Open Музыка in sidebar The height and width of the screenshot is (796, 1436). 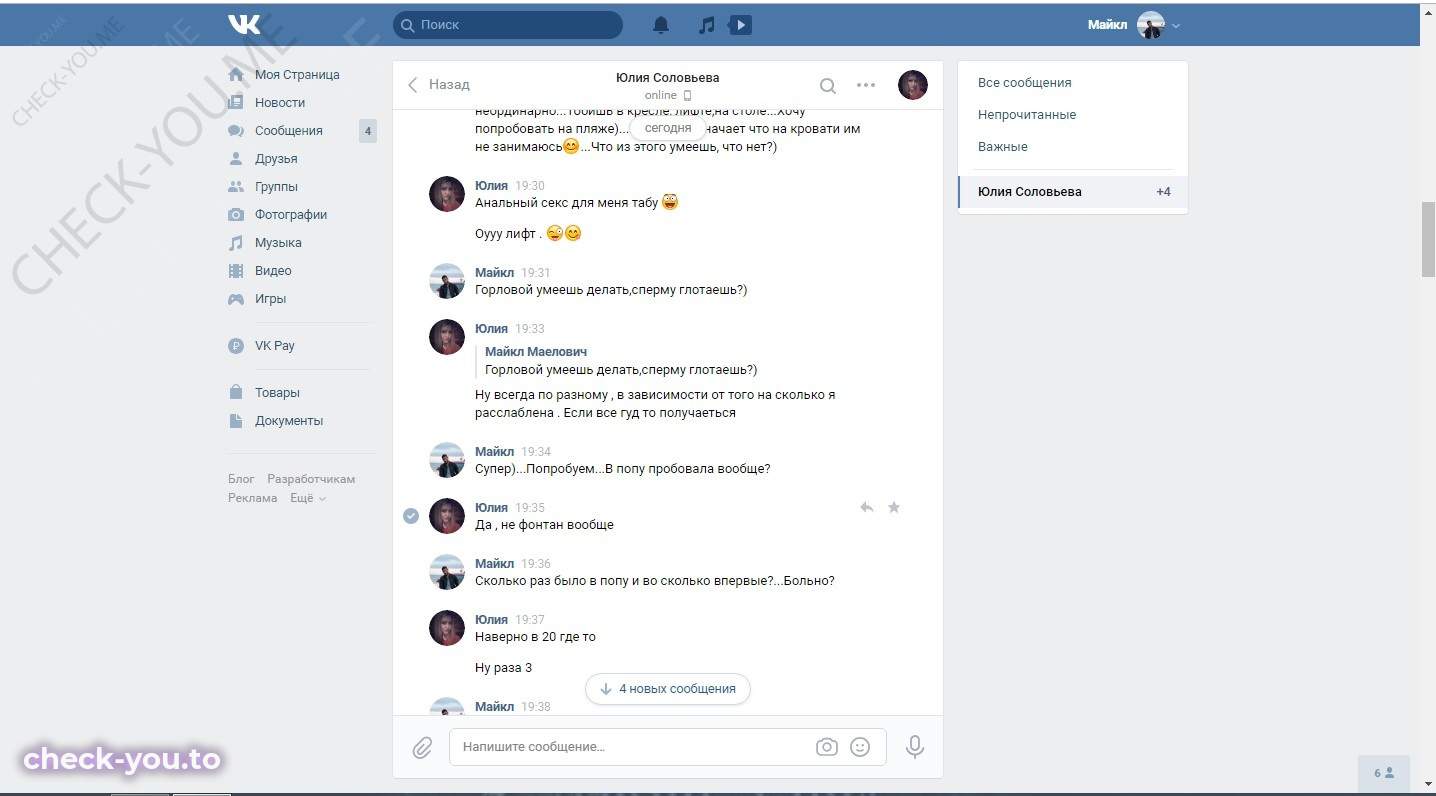point(278,243)
